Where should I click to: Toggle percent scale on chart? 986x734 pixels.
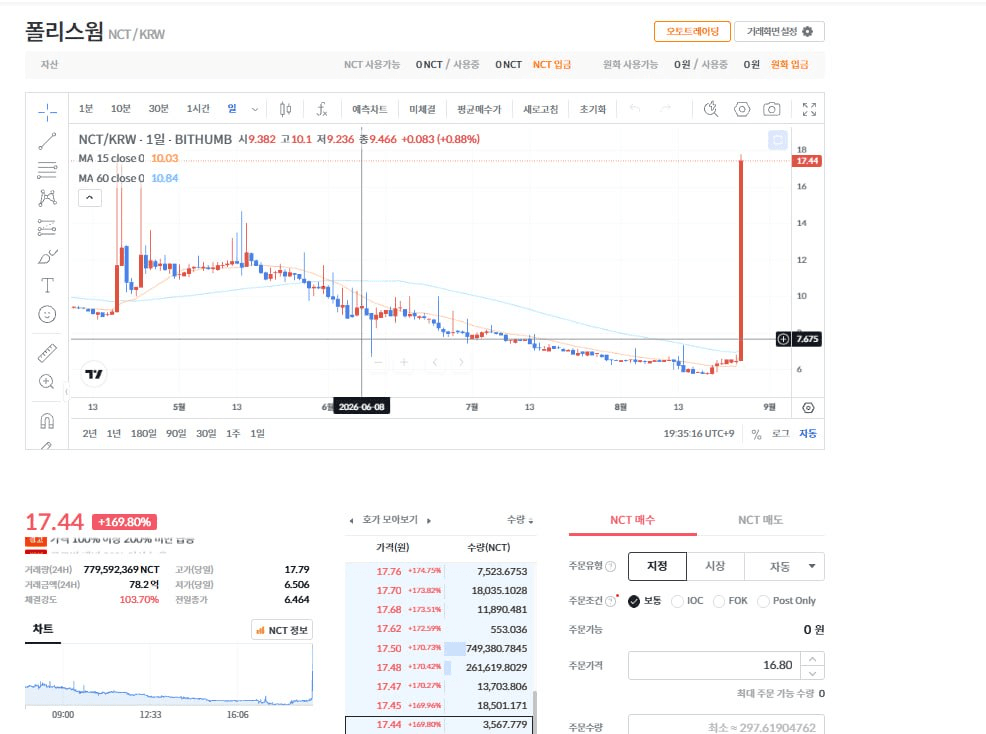[x=756, y=434]
